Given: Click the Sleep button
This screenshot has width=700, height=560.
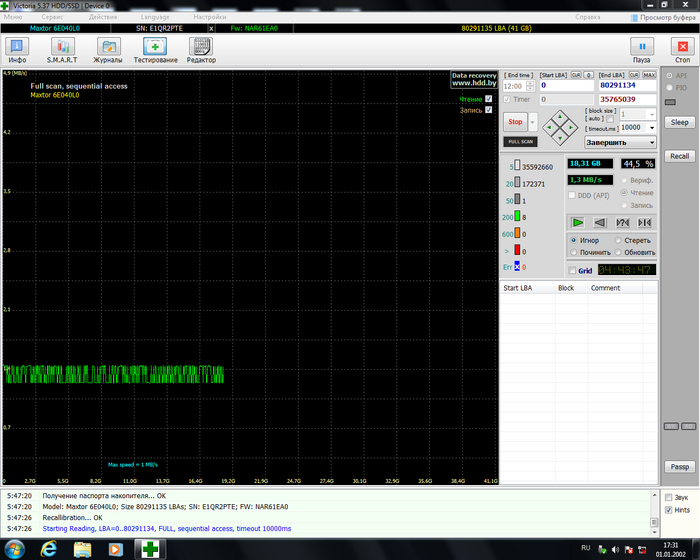Looking at the screenshot, I should (679, 122).
